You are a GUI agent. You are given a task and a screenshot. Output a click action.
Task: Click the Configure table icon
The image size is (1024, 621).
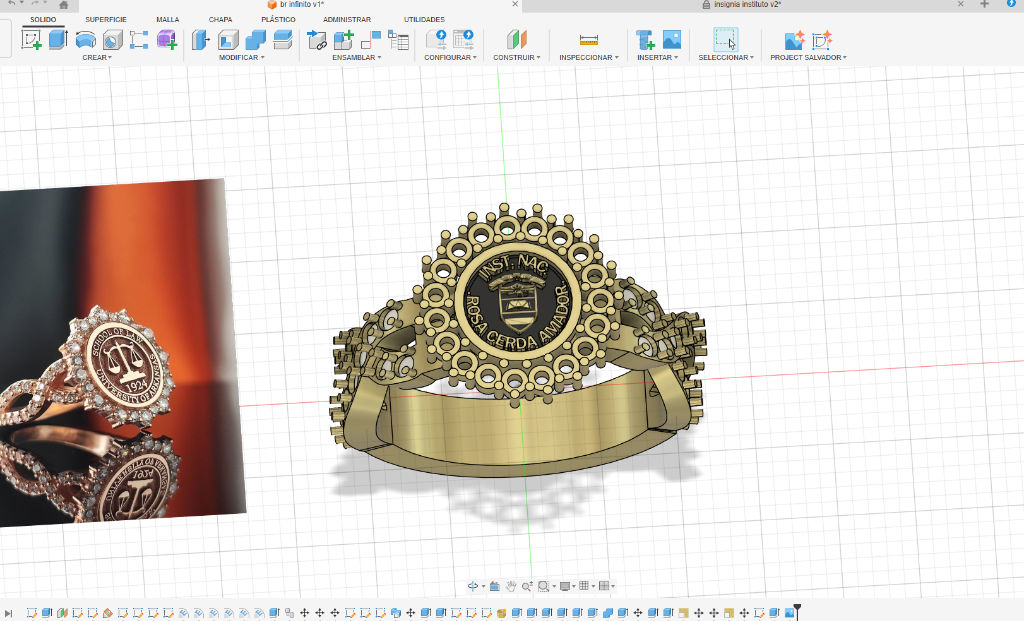point(464,40)
